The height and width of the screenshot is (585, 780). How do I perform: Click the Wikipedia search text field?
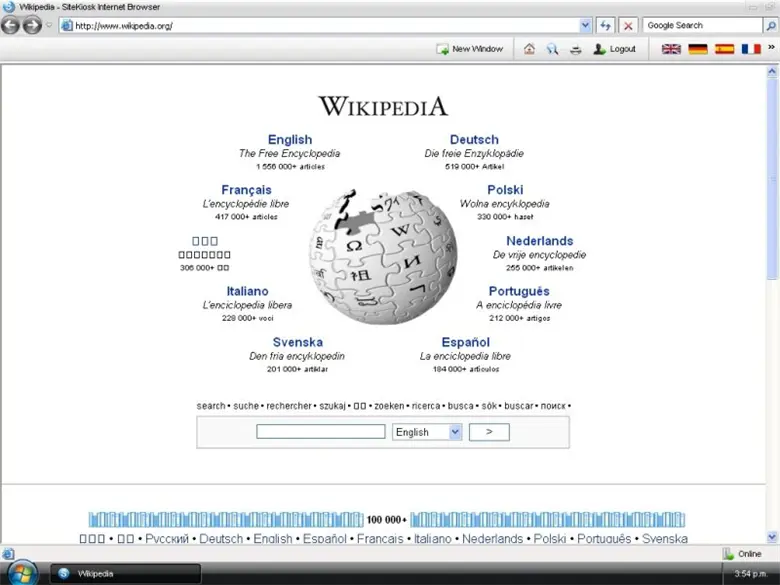pos(321,431)
